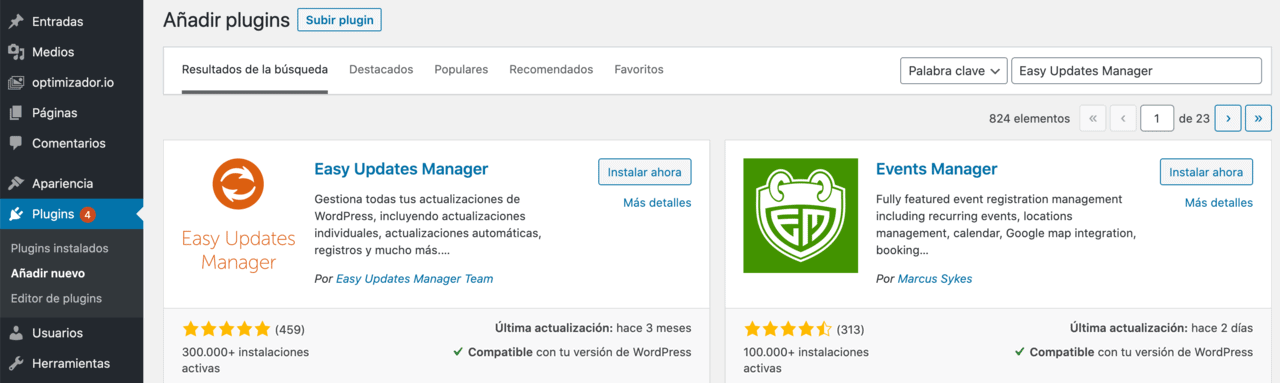Click the 300.000+ instalaciones activas text
Screen dimensions: 1280x383
tap(246, 360)
